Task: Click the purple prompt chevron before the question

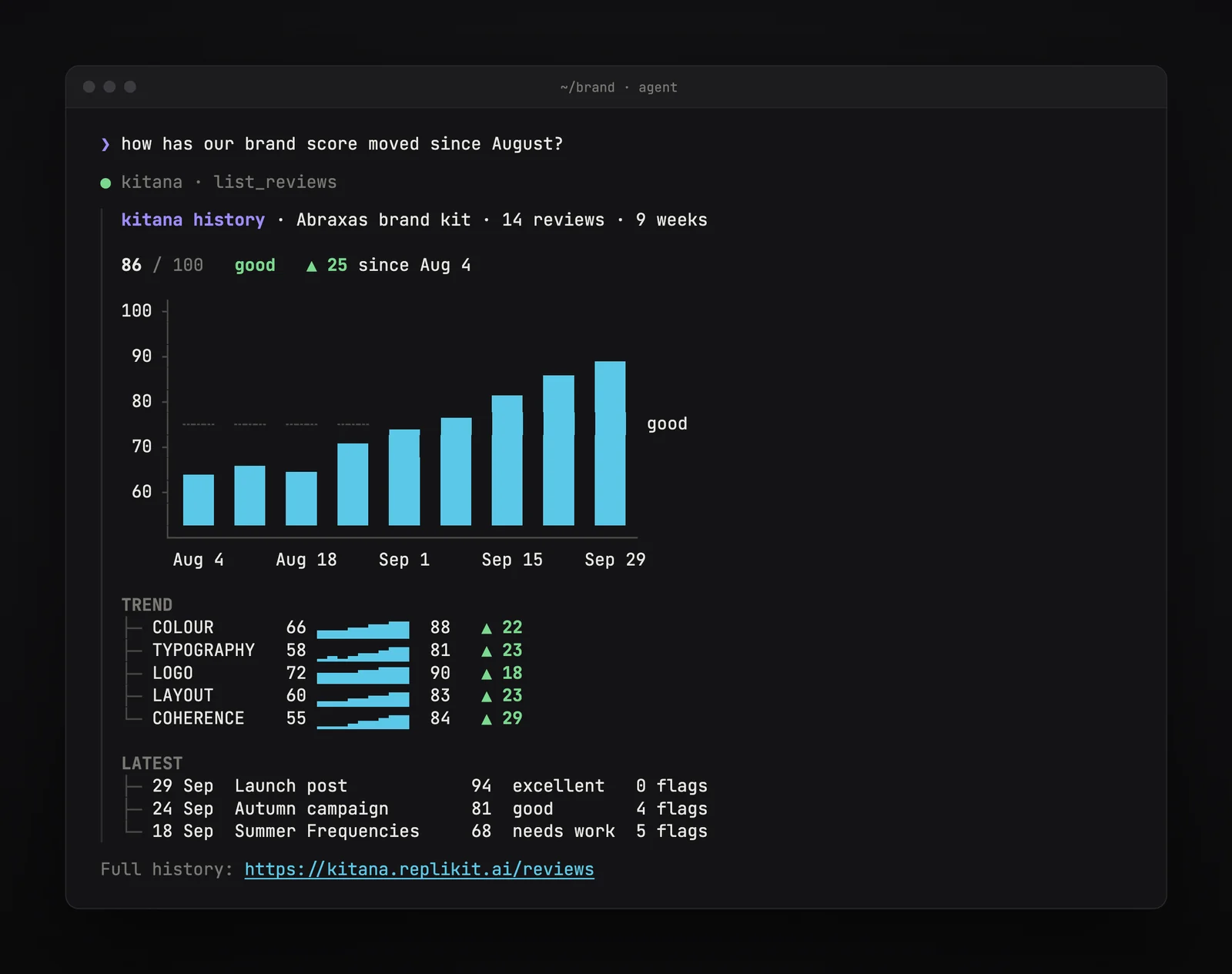Action: coord(105,145)
